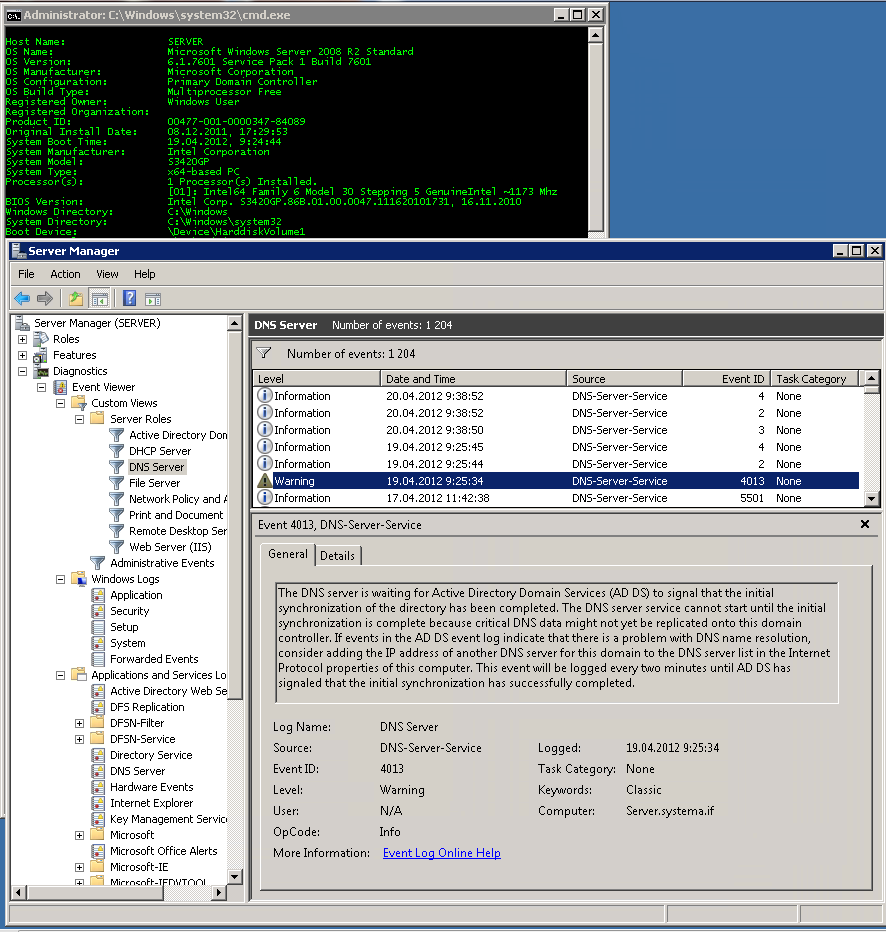Click the Internet Explorer log icon
The height and width of the screenshot is (932, 886).
coord(98,803)
